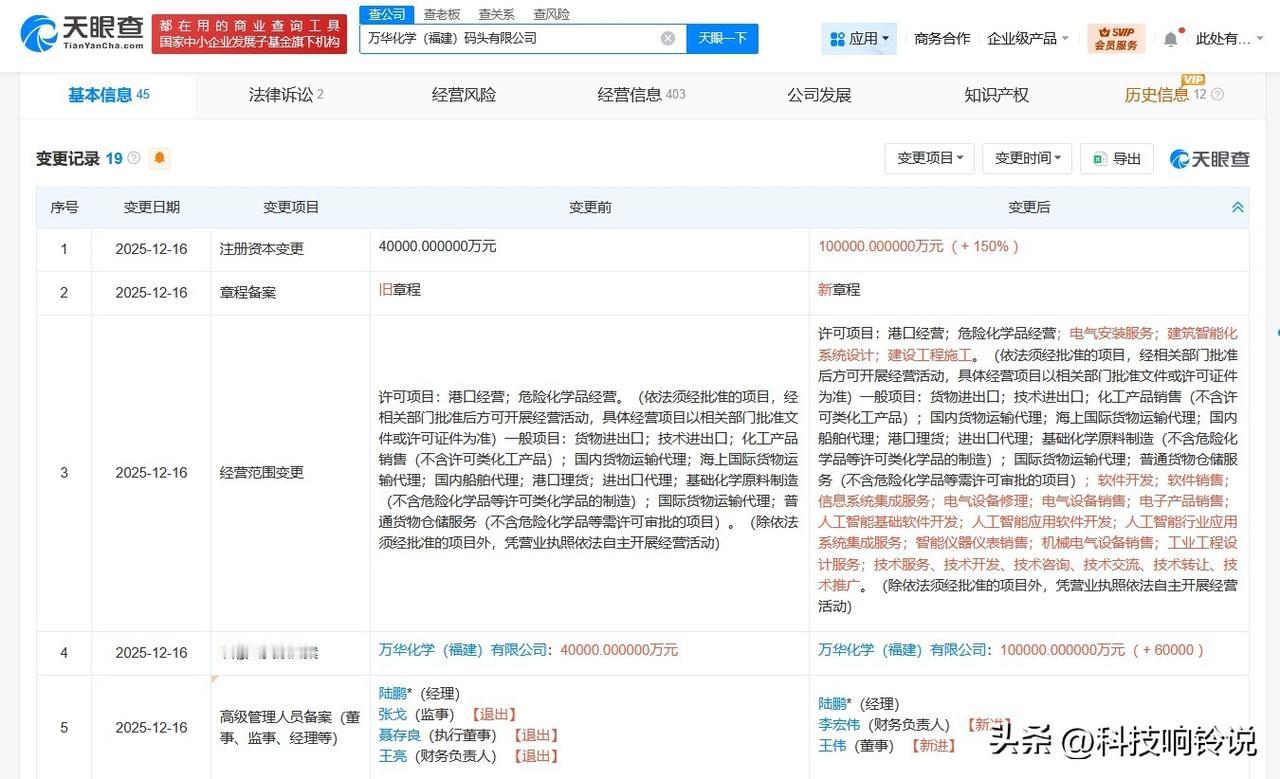Click the sequence number 5 cell

click(x=64, y=728)
